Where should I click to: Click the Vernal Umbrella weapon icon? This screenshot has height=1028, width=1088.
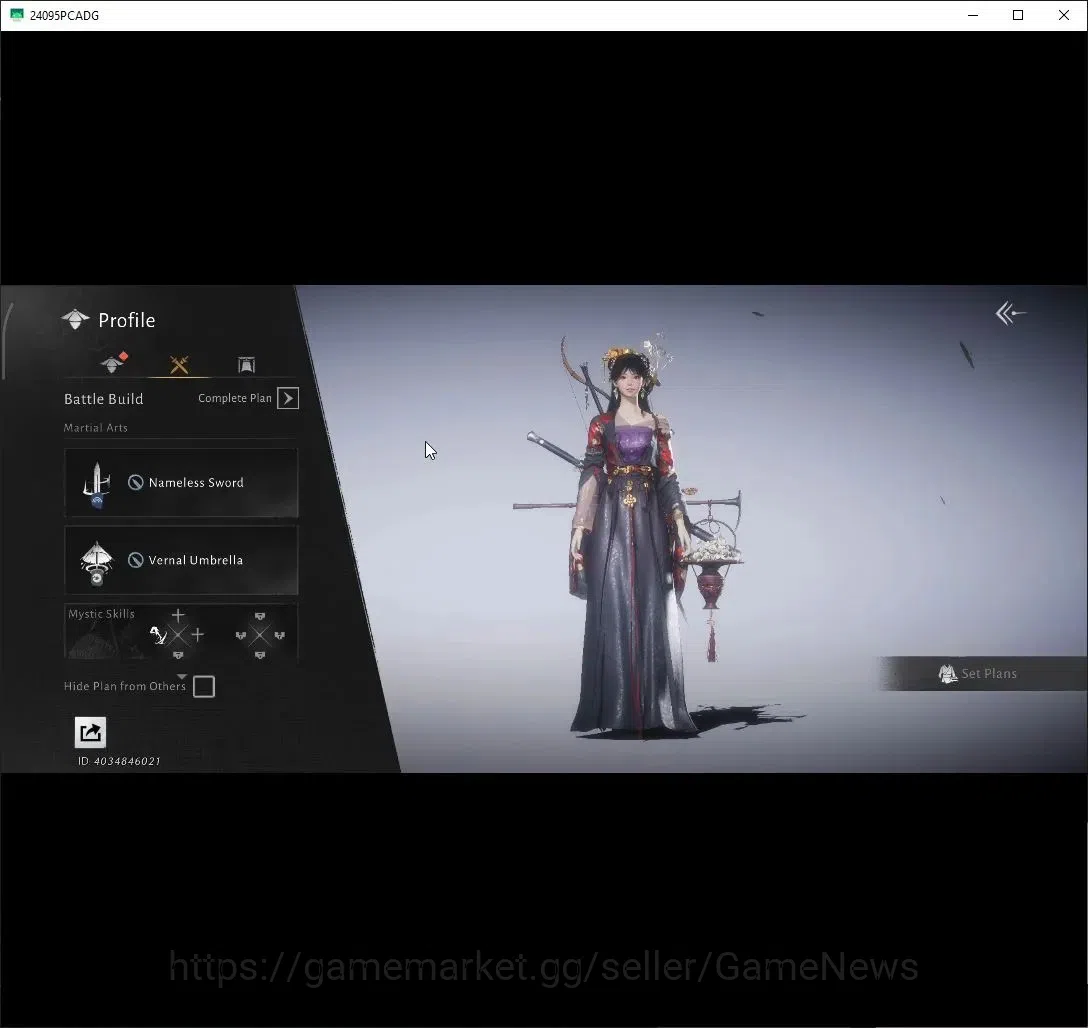coord(96,563)
